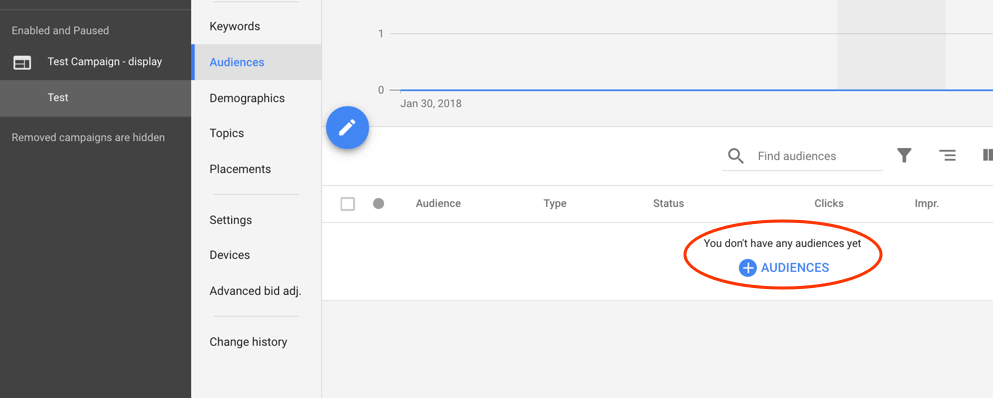Open the segment lines icon
Screen dimensions: 993x398
coord(947,155)
